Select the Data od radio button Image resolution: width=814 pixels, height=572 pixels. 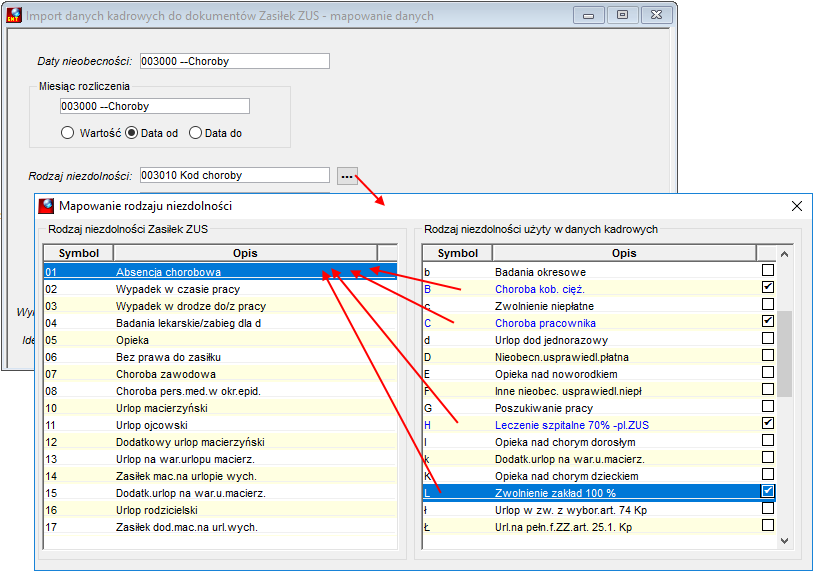click(132, 133)
